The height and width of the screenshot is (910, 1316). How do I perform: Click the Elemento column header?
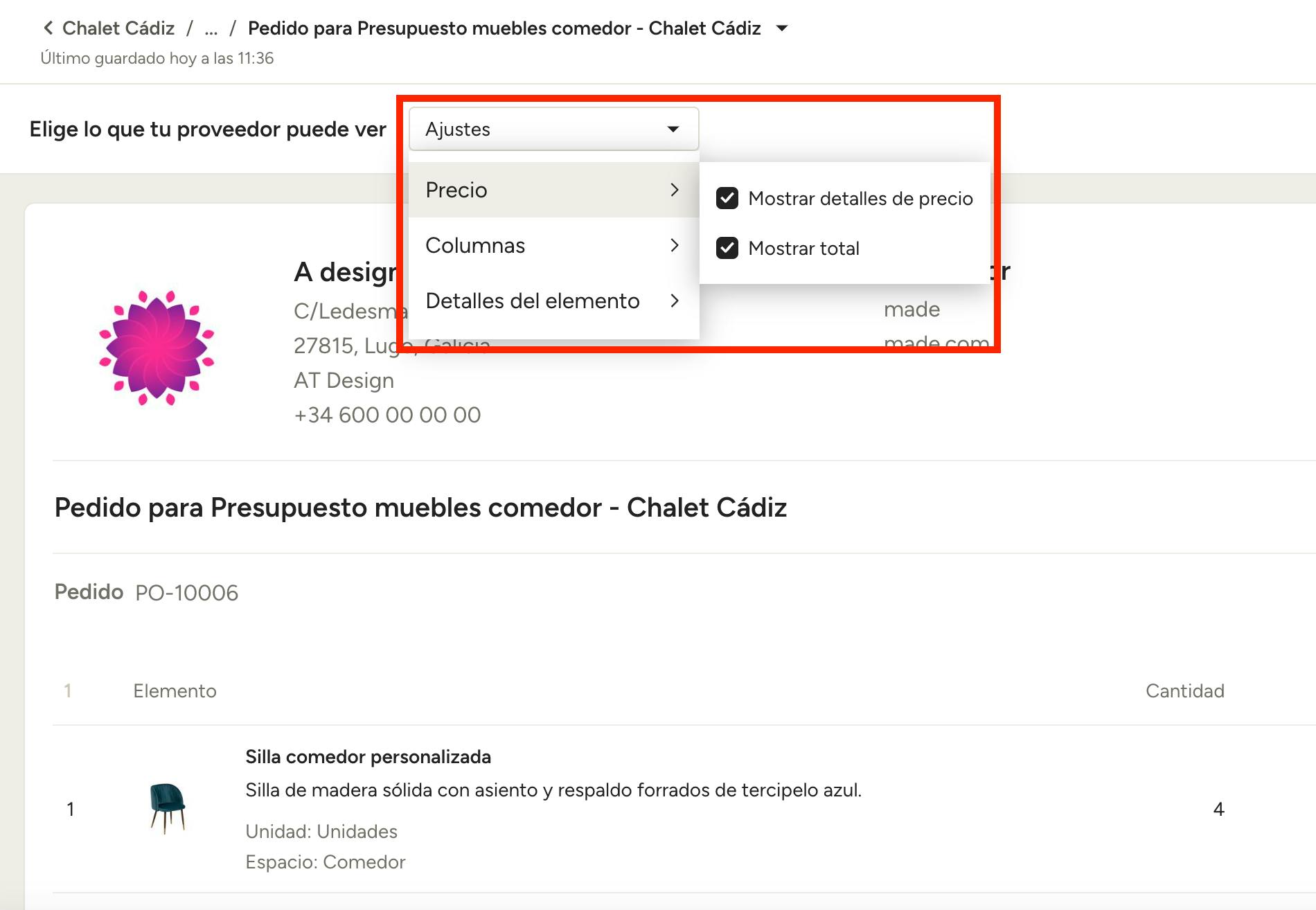click(x=175, y=690)
